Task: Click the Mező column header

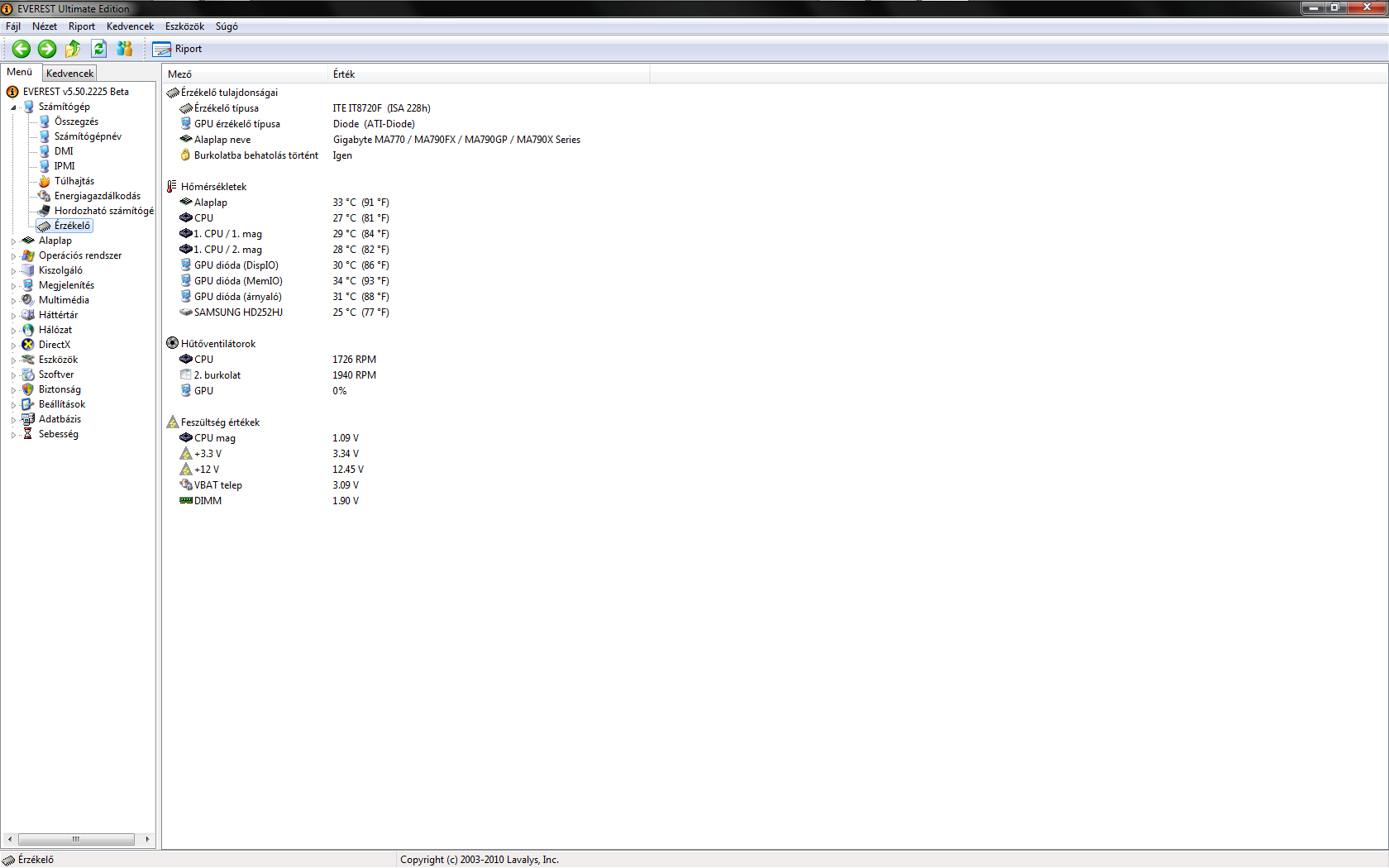Action: [x=245, y=74]
